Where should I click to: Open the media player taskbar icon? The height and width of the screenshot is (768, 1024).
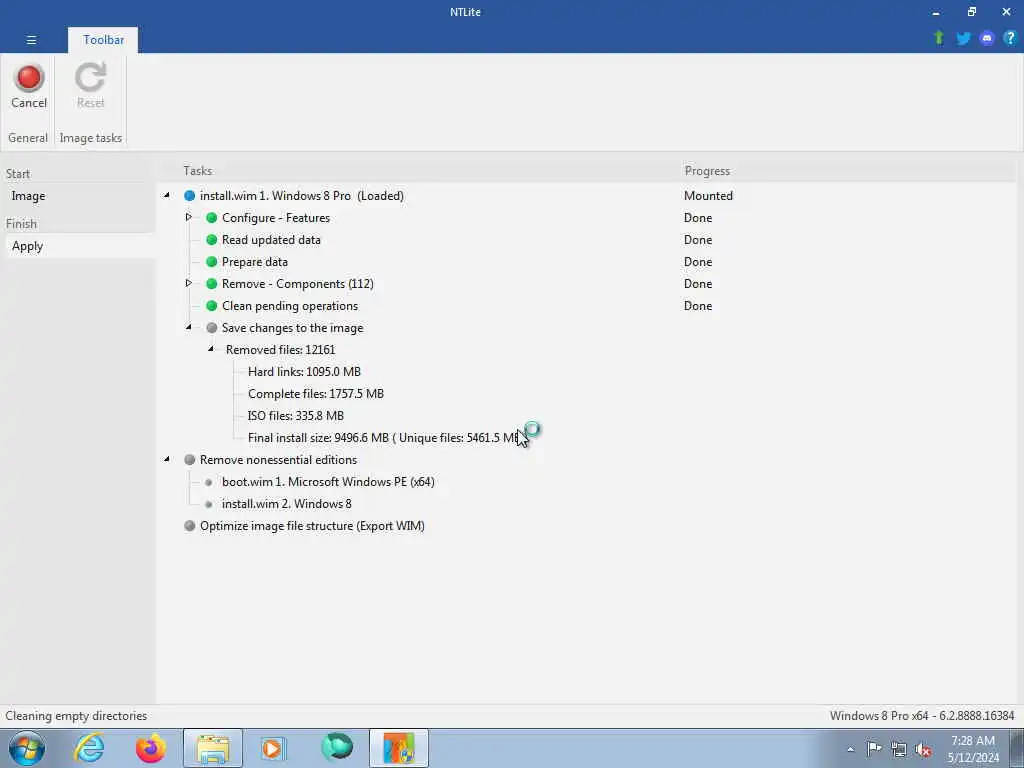pyautogui.click(x=273, y=748)
